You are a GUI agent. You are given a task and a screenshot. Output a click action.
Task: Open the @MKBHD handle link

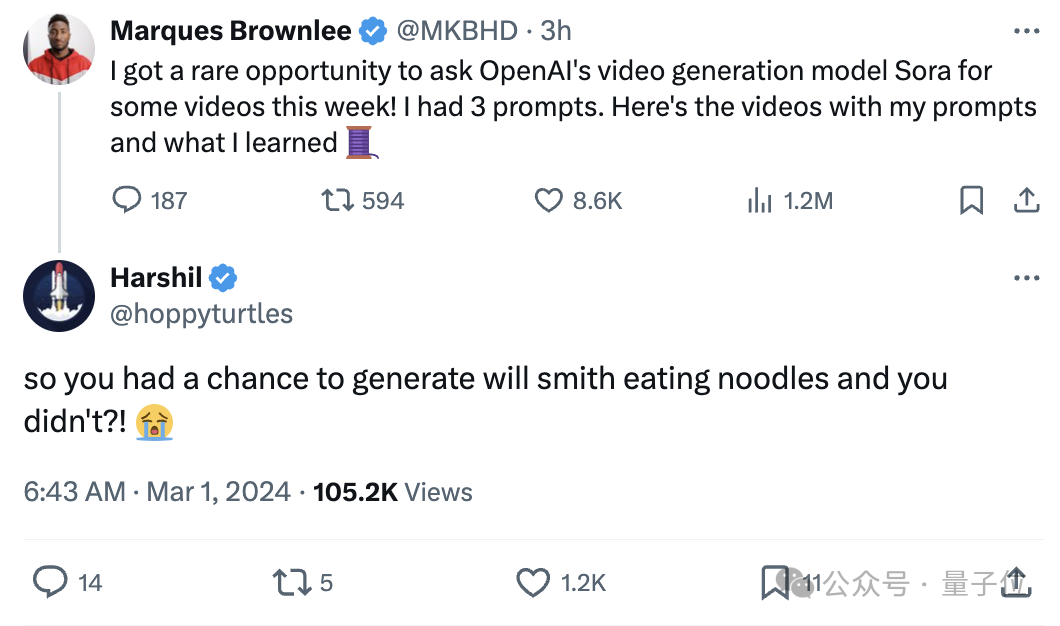457,31
